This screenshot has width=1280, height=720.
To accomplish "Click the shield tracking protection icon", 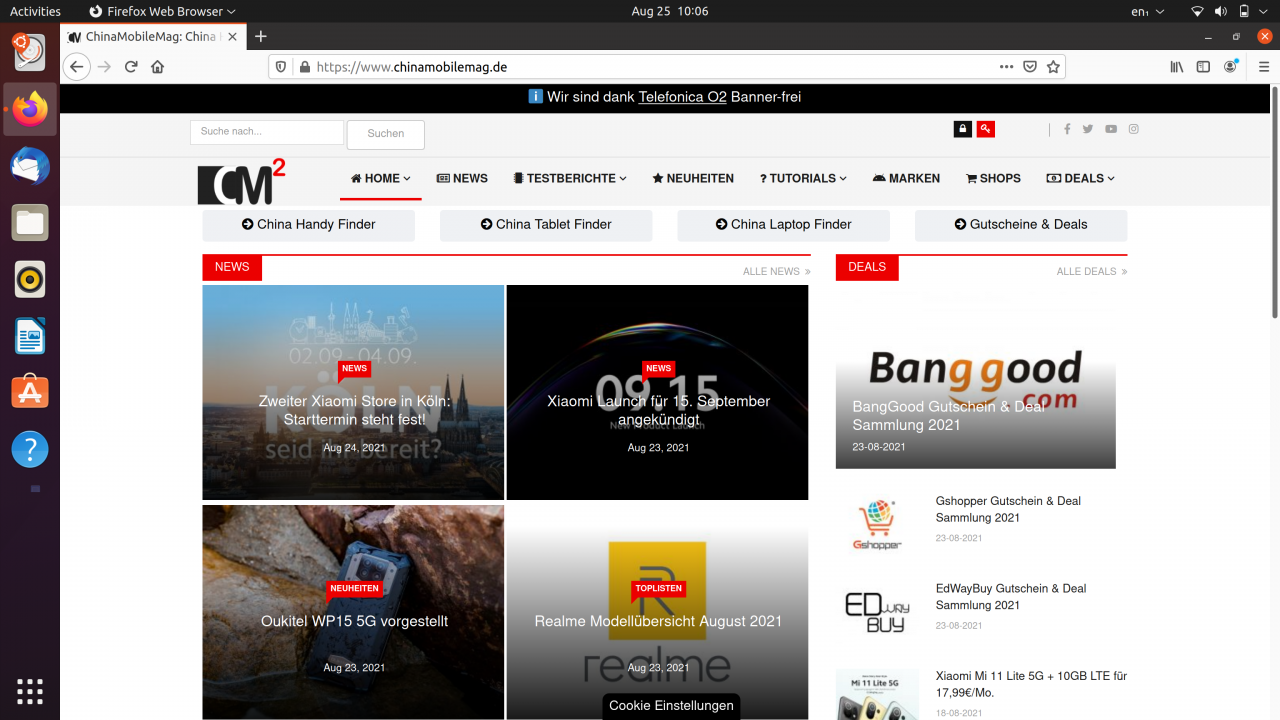I will [x=281, y=67].
